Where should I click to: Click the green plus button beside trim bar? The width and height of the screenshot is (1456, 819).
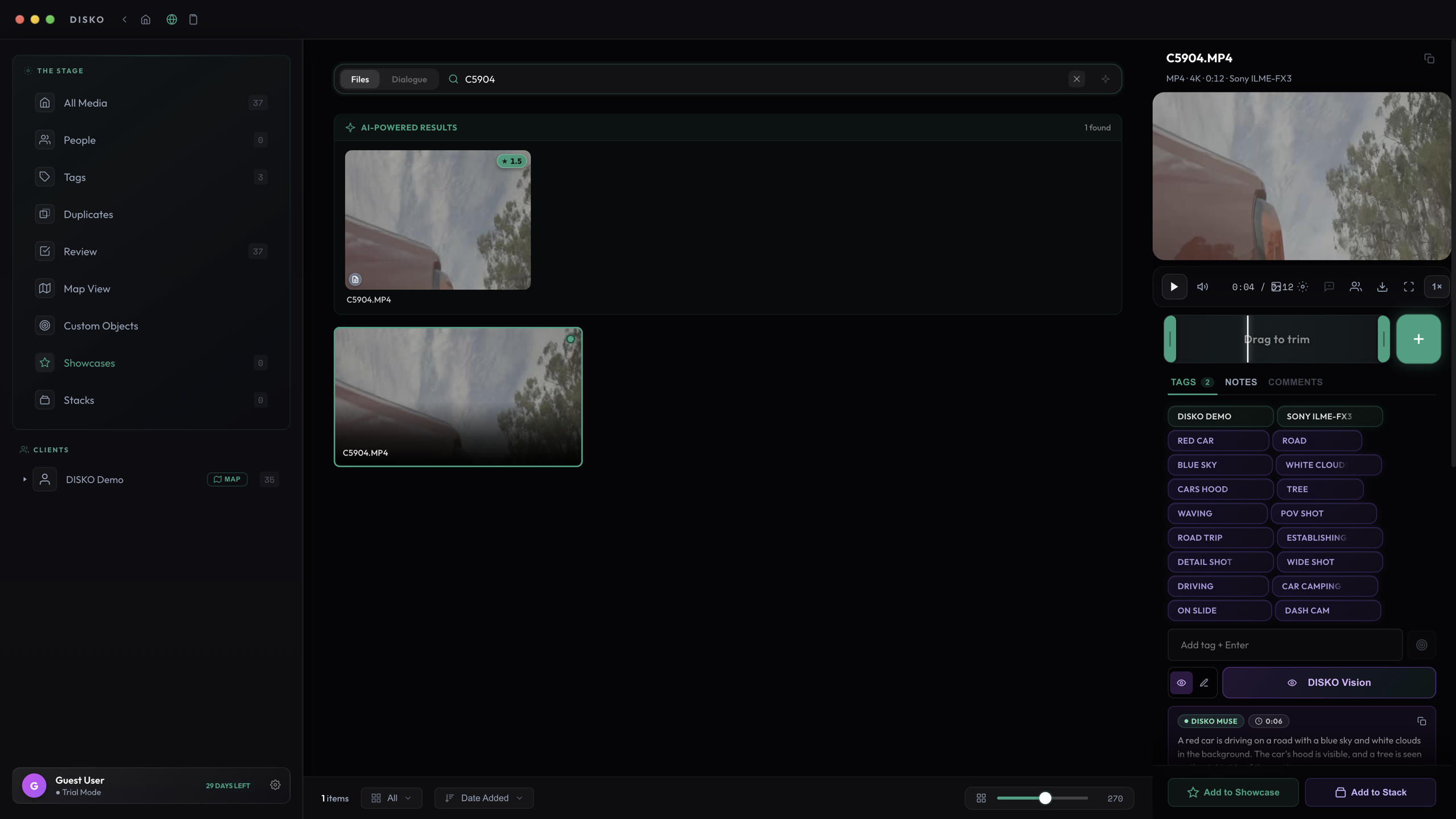coord(1418,339)
